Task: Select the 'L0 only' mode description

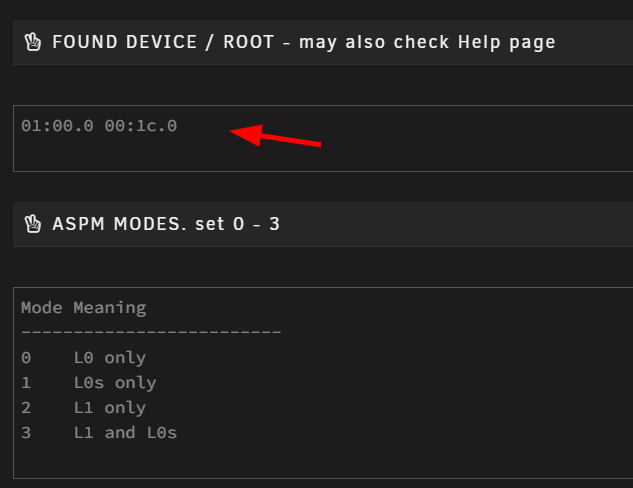Action: tap(110, 358)
